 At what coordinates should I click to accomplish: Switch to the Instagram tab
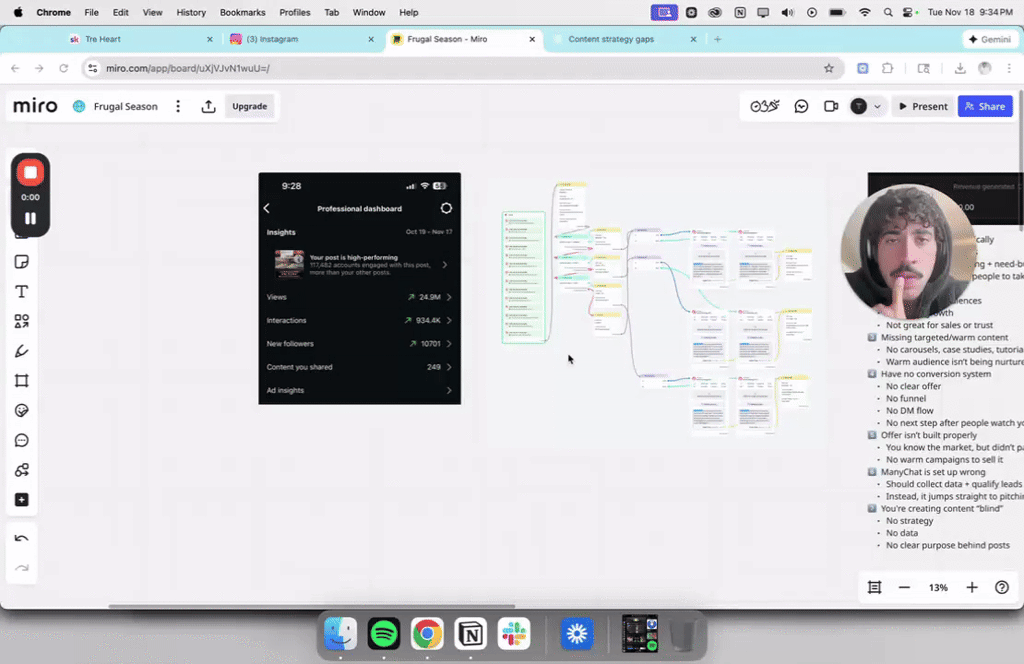300,39
